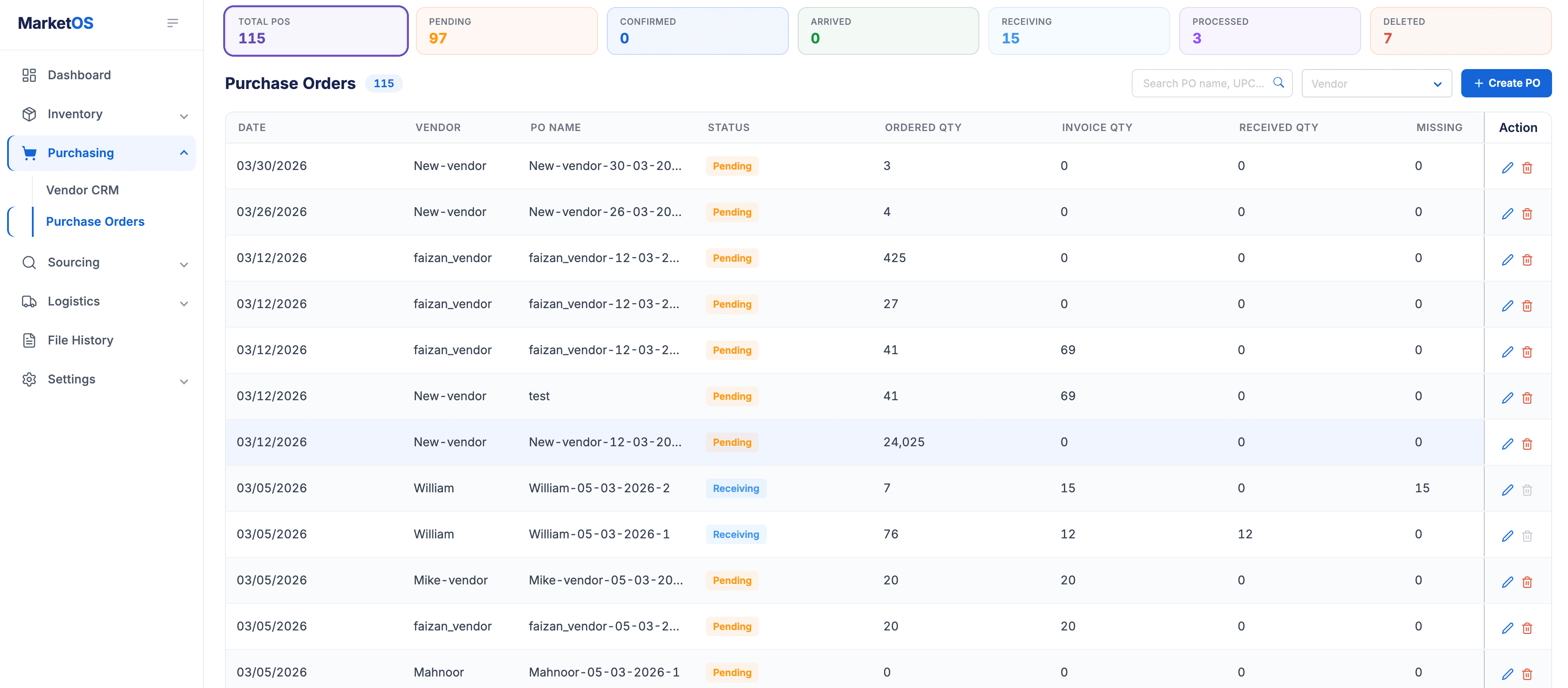Click the Search PO name input field
The width and height of the screenshot is (1568, 688).
(x=1203, y=83)
